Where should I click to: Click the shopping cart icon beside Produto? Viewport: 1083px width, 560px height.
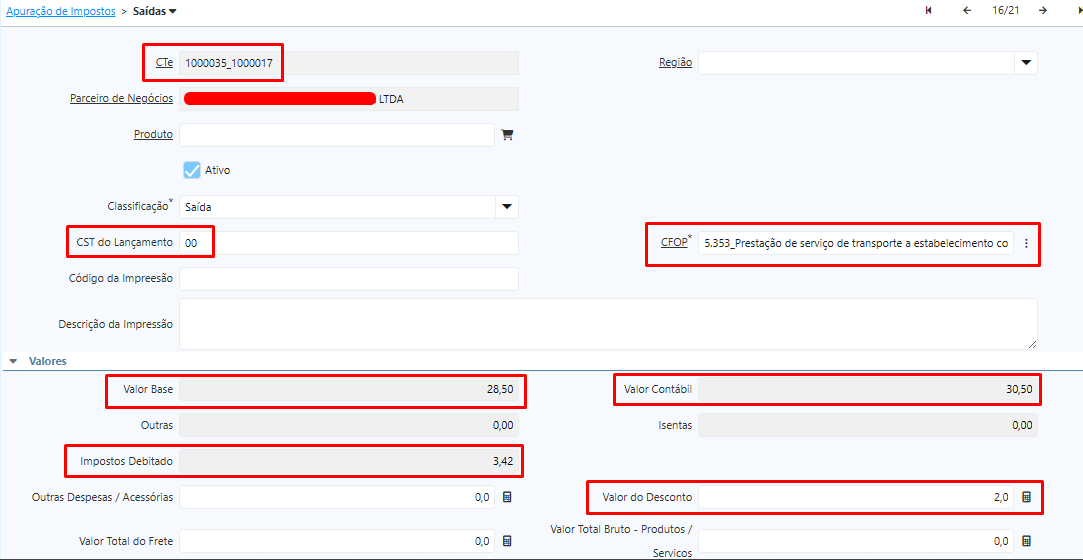[507, 135]
